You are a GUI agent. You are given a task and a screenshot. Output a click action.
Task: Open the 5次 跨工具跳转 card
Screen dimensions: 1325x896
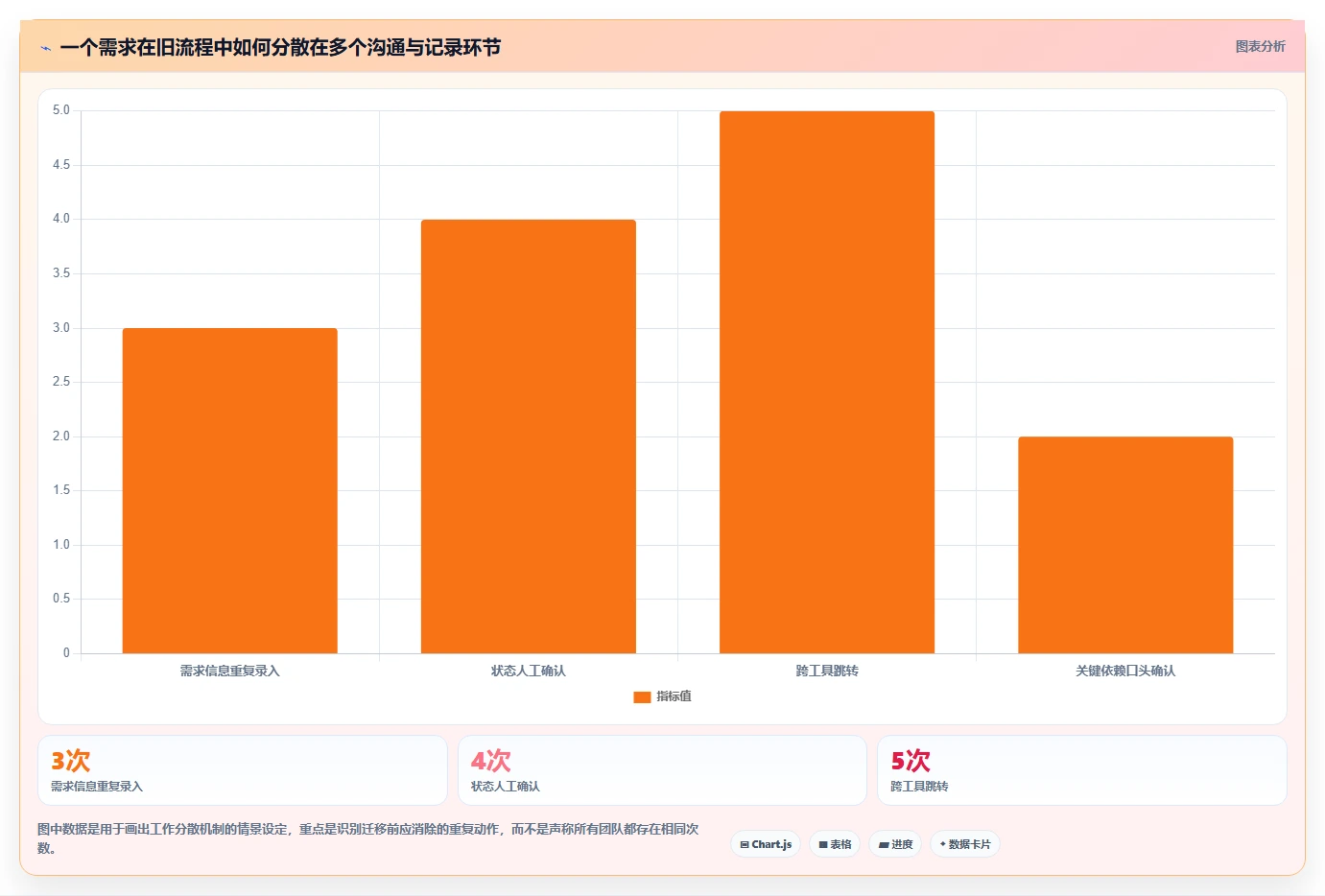click(1082, 770)
